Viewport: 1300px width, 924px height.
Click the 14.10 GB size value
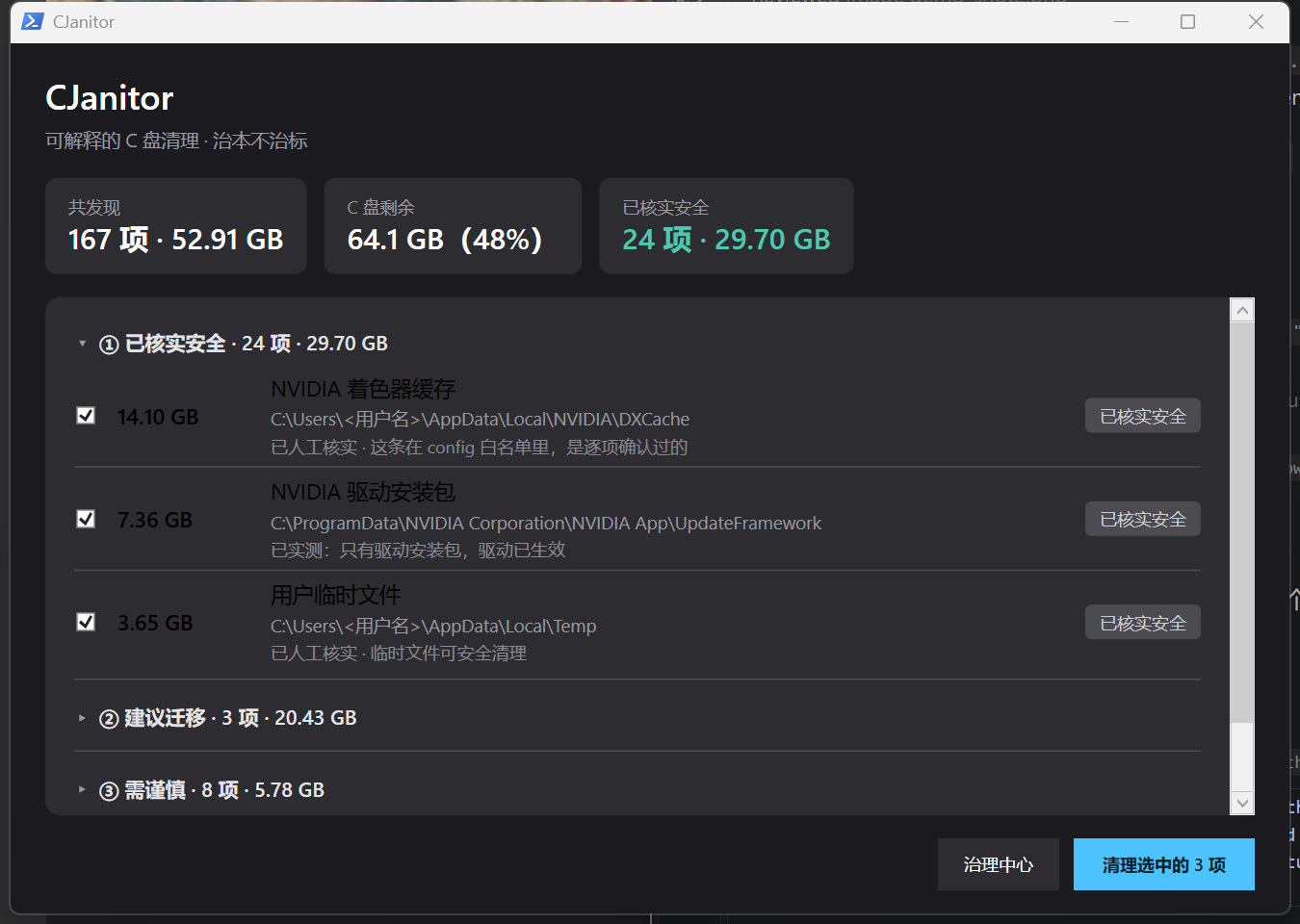coord(158,417)
